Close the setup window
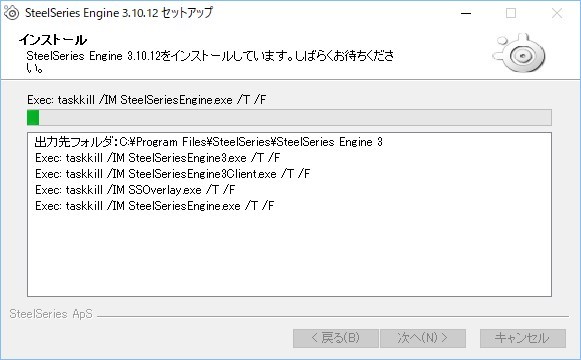Screen dimensions: 581x360 click(557, 13)
